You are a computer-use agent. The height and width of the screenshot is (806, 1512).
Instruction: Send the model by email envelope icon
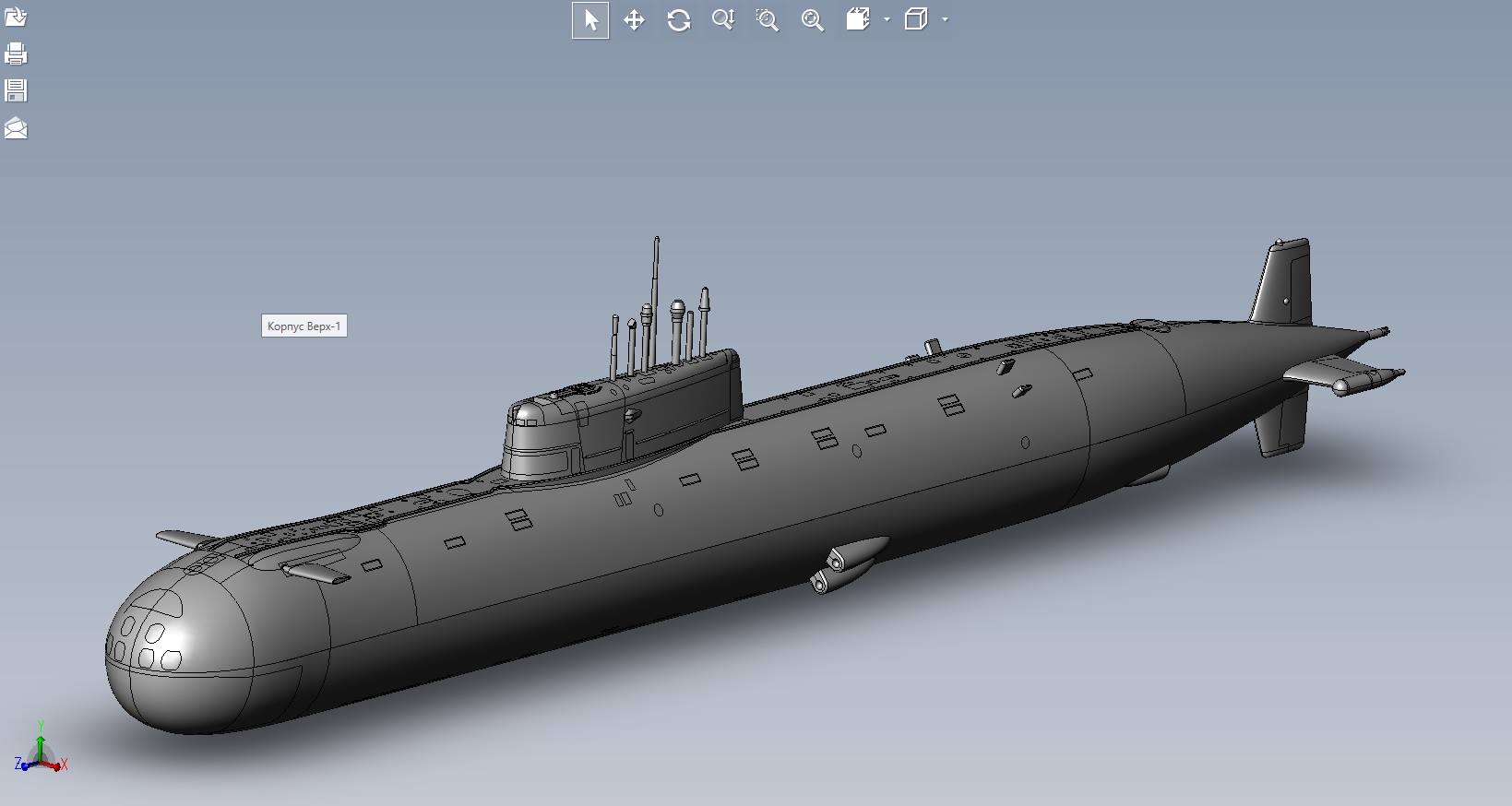click(x=16, y=127)
